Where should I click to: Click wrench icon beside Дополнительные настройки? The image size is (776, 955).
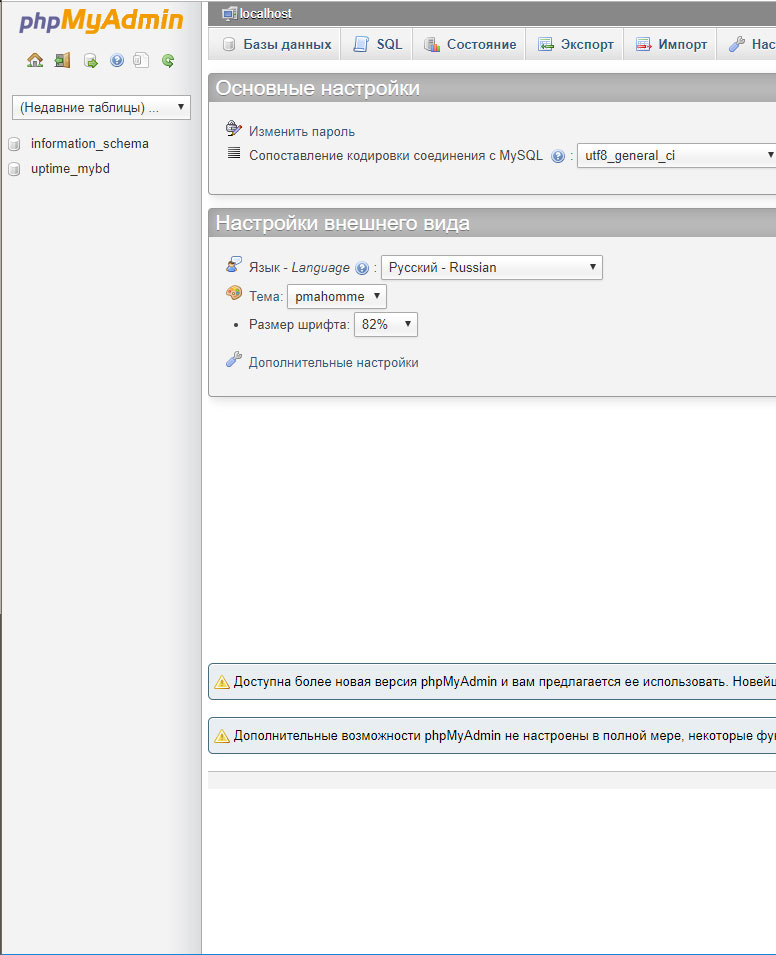(x=234, y=359)
